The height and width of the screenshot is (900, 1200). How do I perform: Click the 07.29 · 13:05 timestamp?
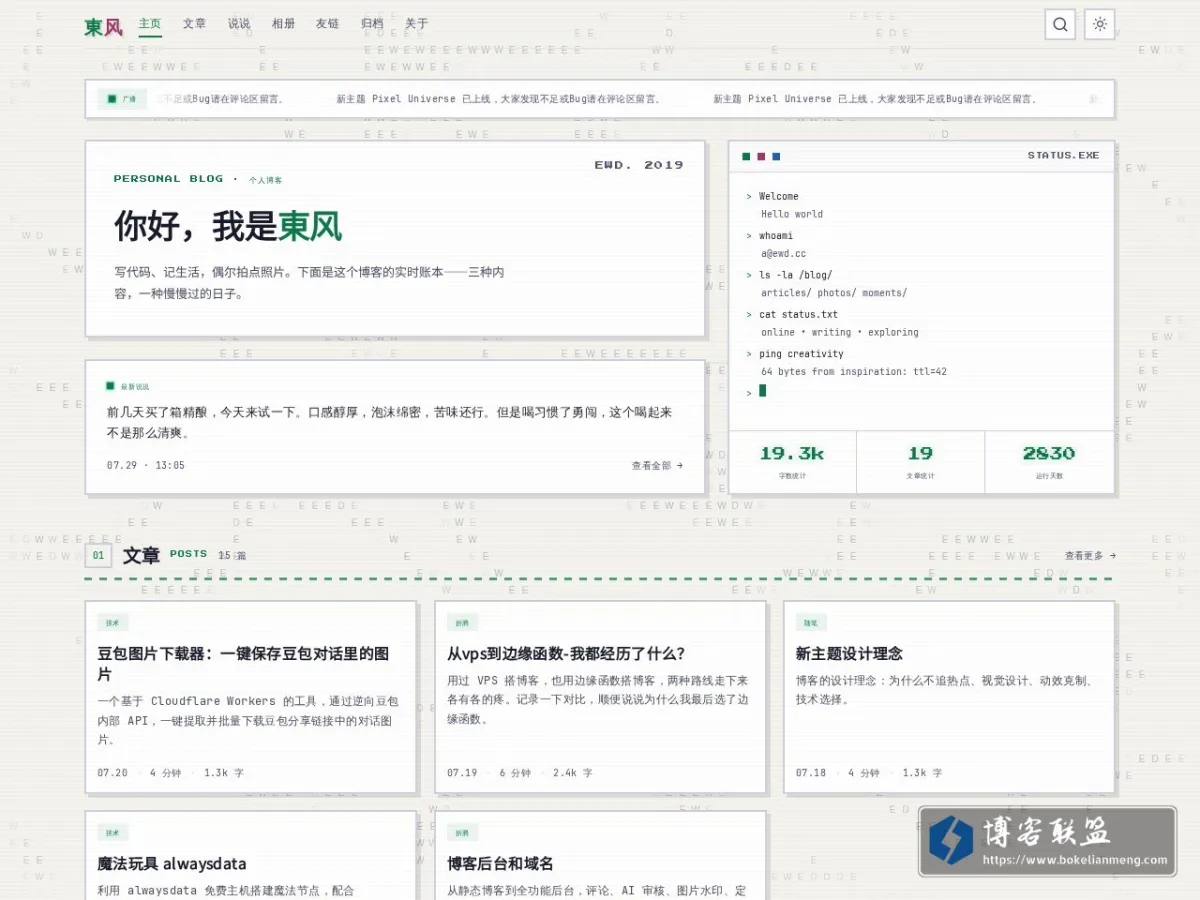point(146,465)
